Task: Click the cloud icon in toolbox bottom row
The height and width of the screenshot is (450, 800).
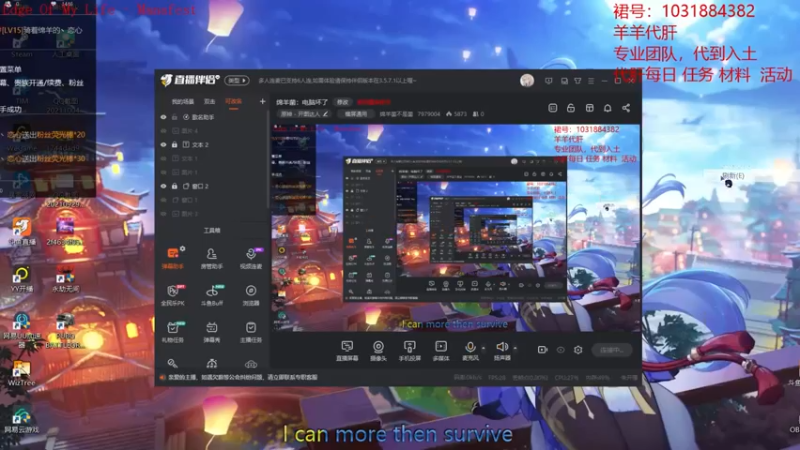Action: coord(251,364)
